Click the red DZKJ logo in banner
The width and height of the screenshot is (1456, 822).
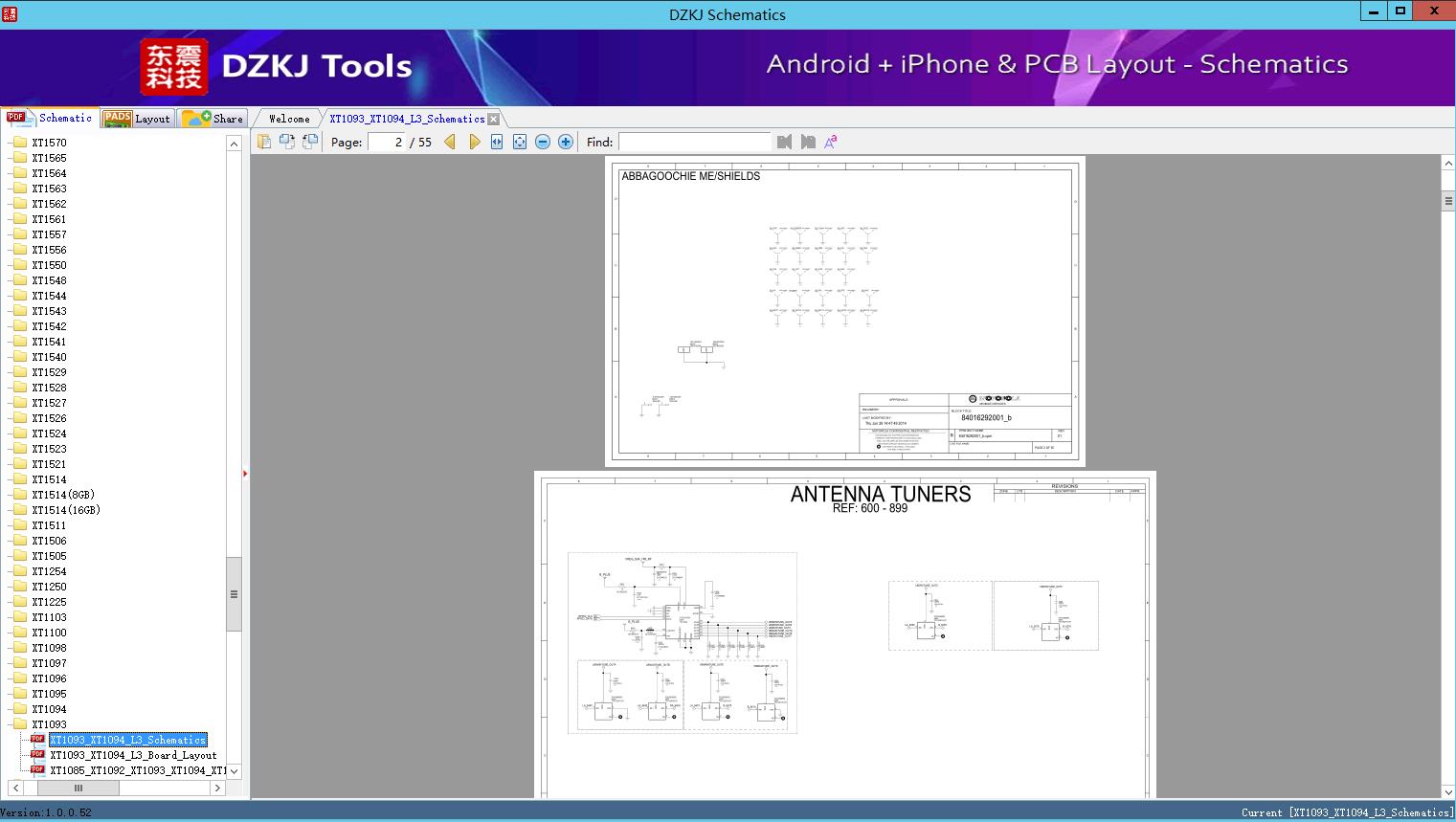point(173,67)
